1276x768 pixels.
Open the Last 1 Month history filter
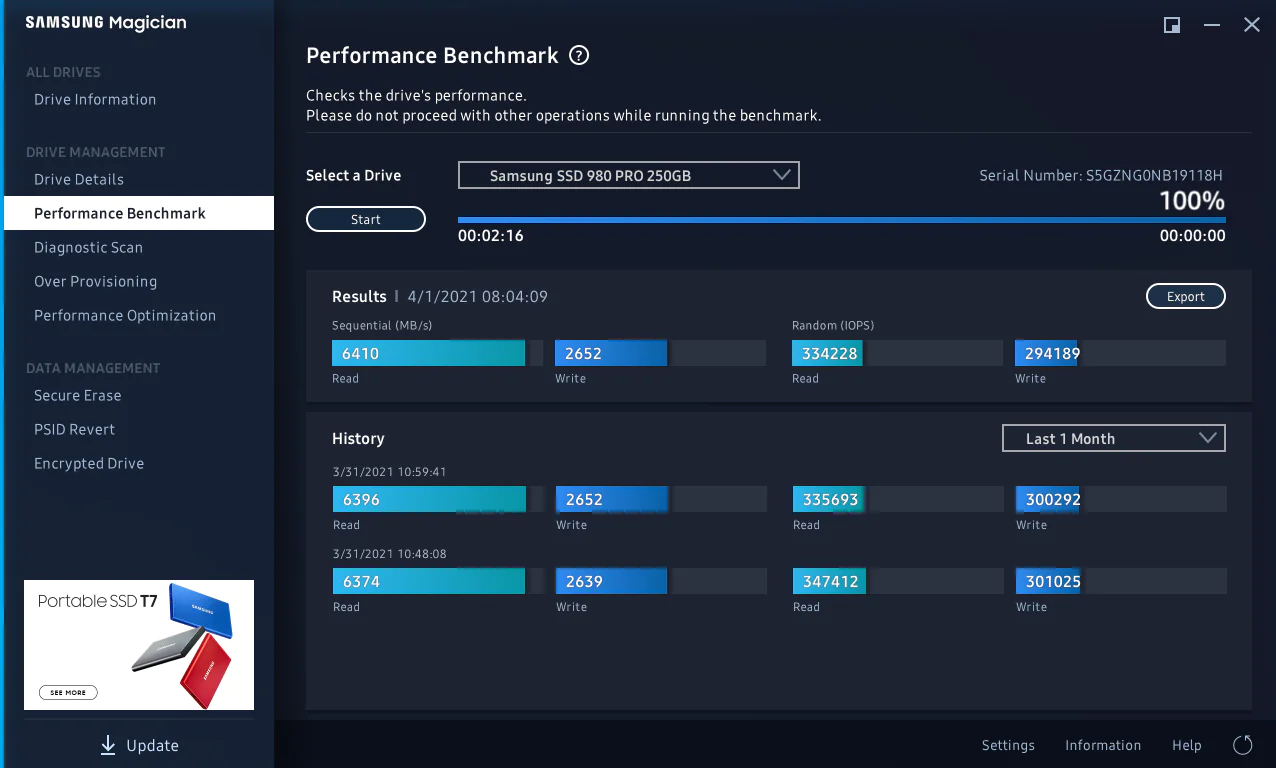click(1113, 439)
